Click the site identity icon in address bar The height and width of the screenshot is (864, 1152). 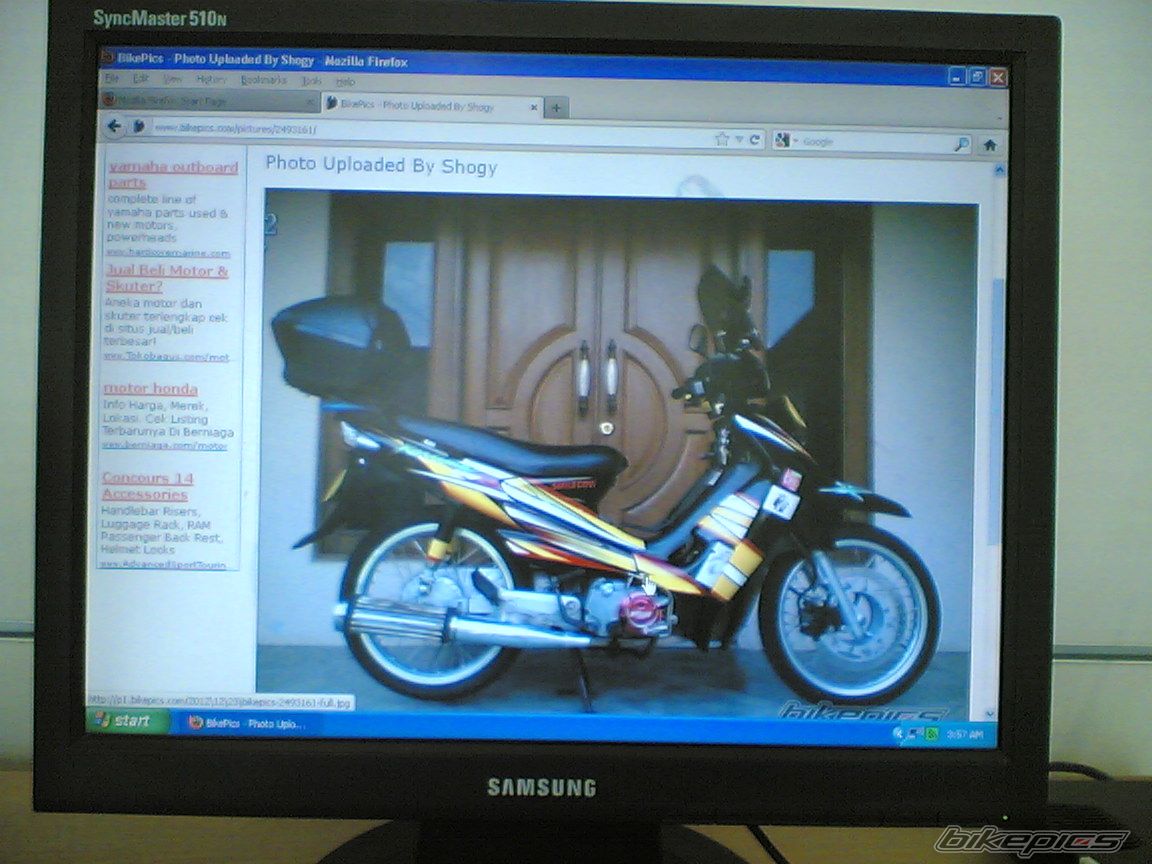click(139, 127)
